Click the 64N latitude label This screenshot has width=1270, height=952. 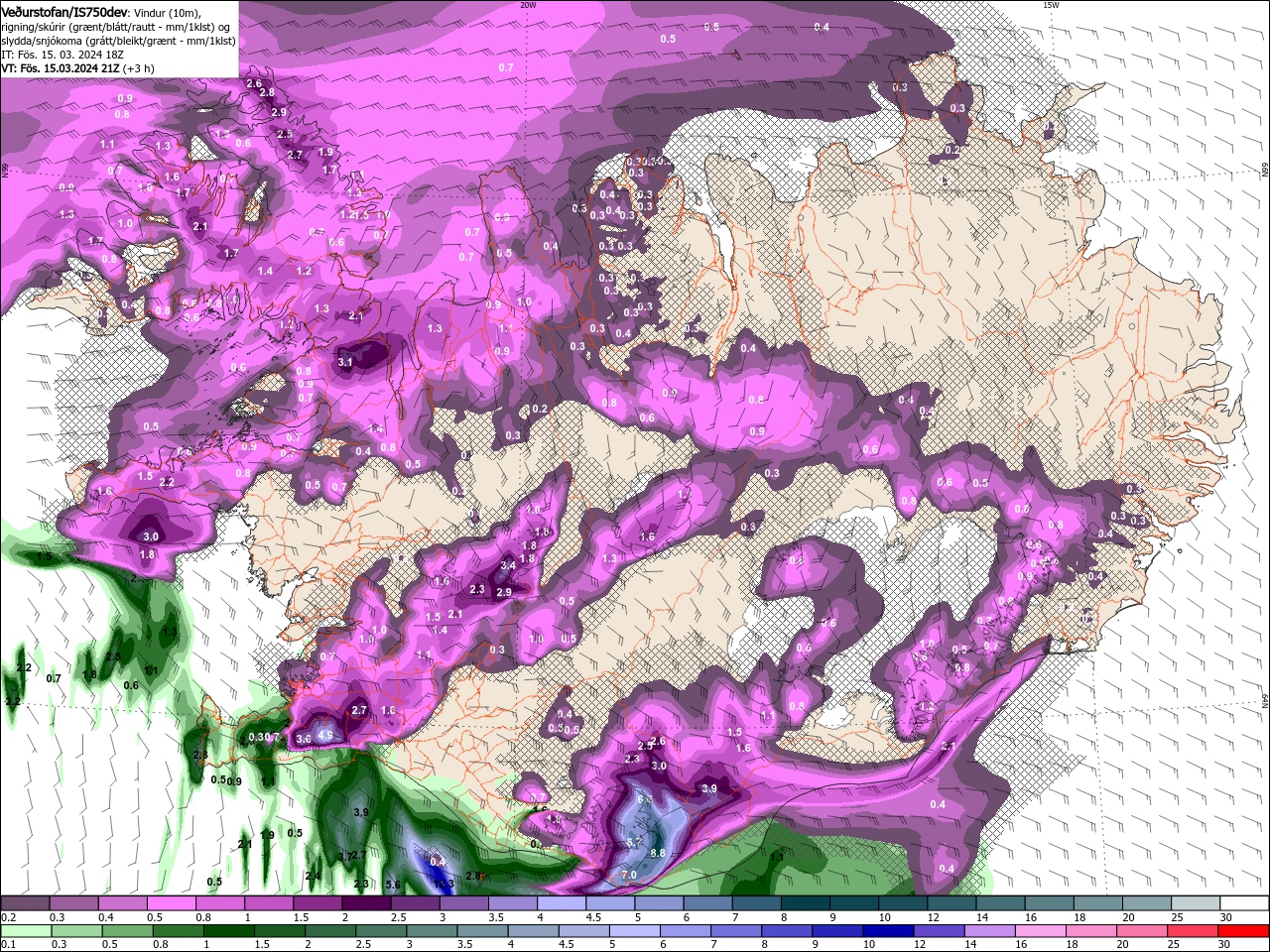[1265, 700]
